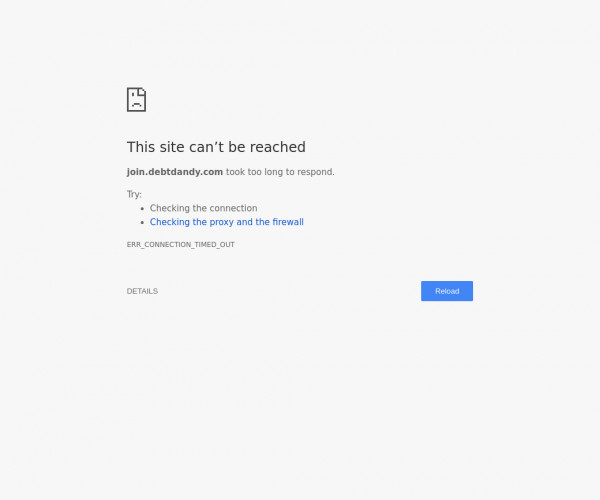This screenshot has width=600, height=500.
Task: Click the word "firewall" in the blue link
Action: pos(288,222)
